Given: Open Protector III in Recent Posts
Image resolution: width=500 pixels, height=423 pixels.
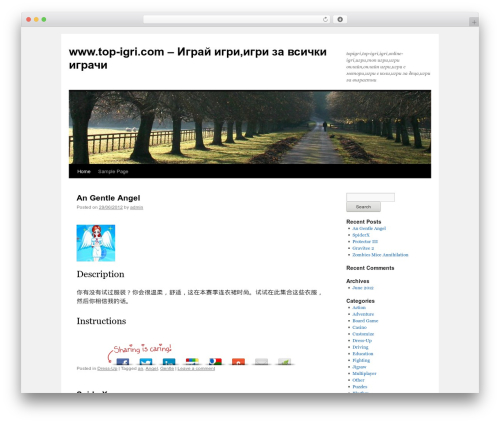Looking at the screenshot, I should [365, 242].
